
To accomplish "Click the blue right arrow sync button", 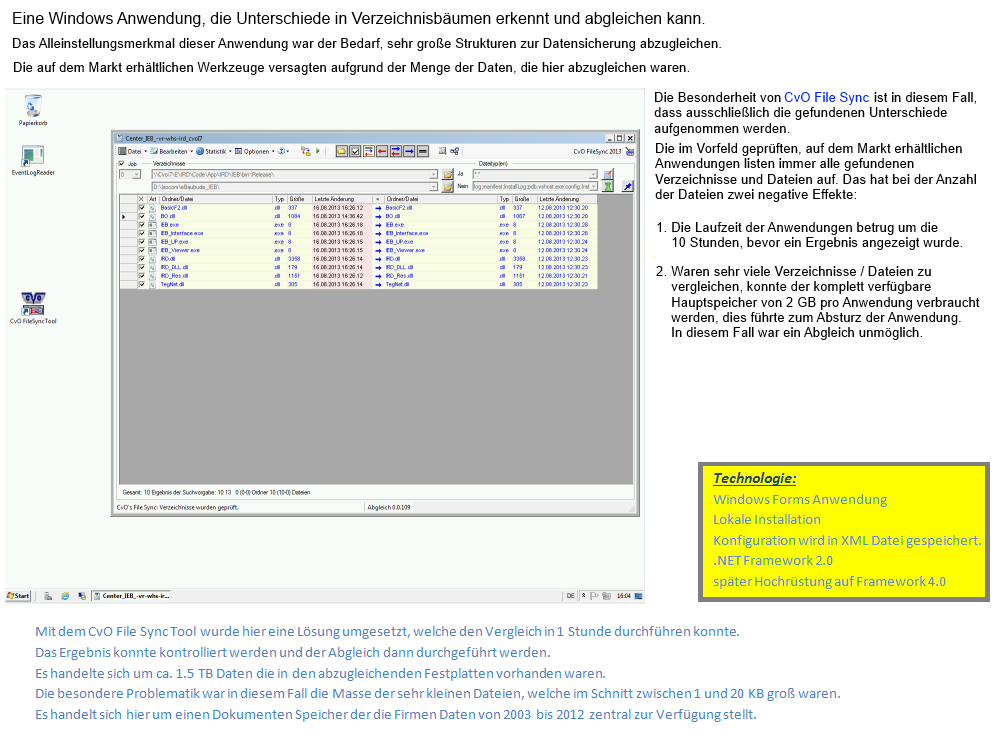I will pos(409,151).
